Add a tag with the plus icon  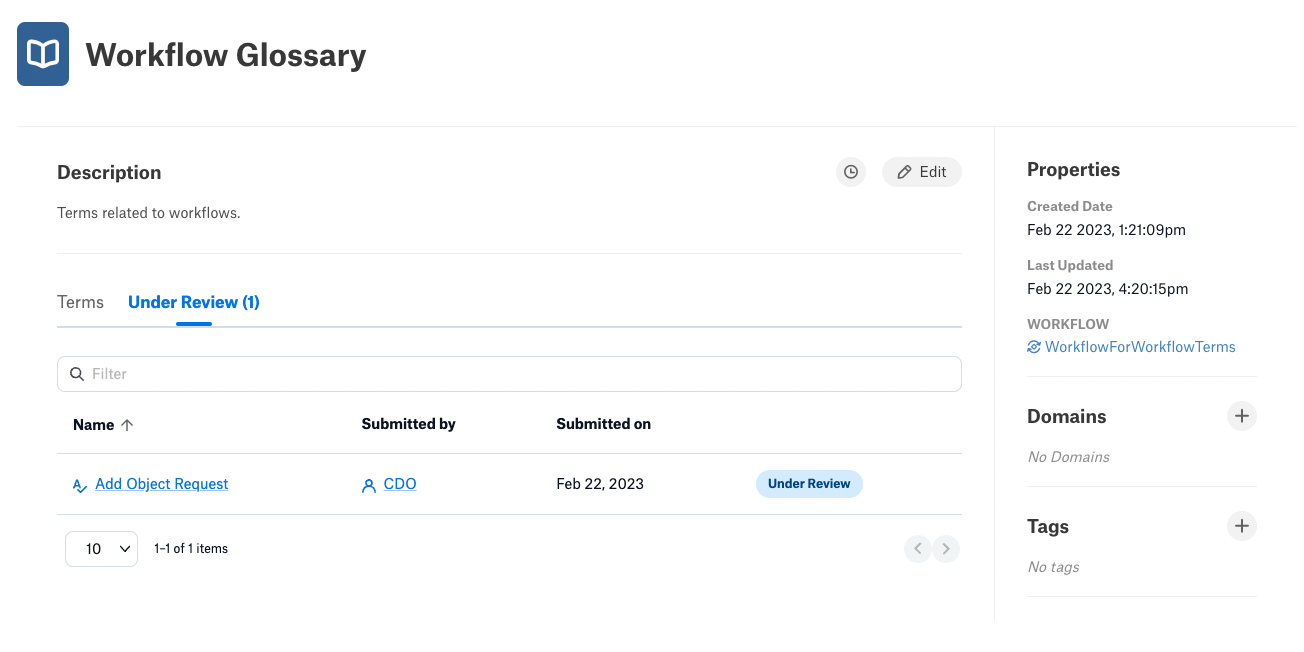(1241, 526)
